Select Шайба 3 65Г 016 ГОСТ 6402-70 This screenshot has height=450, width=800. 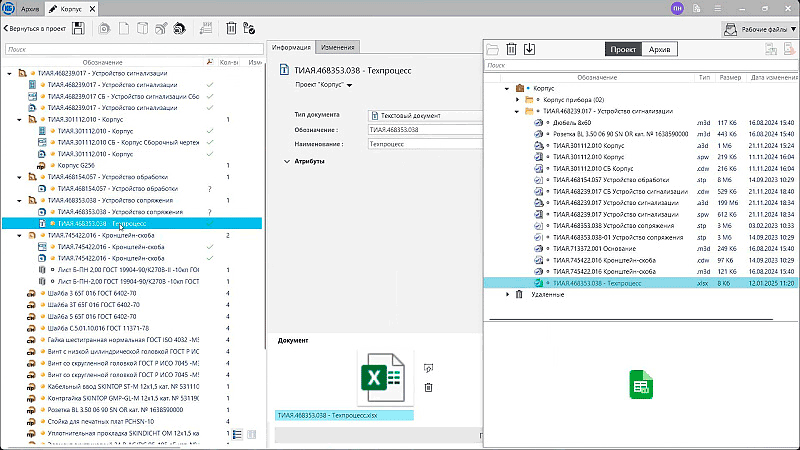[x=92, y=293]
